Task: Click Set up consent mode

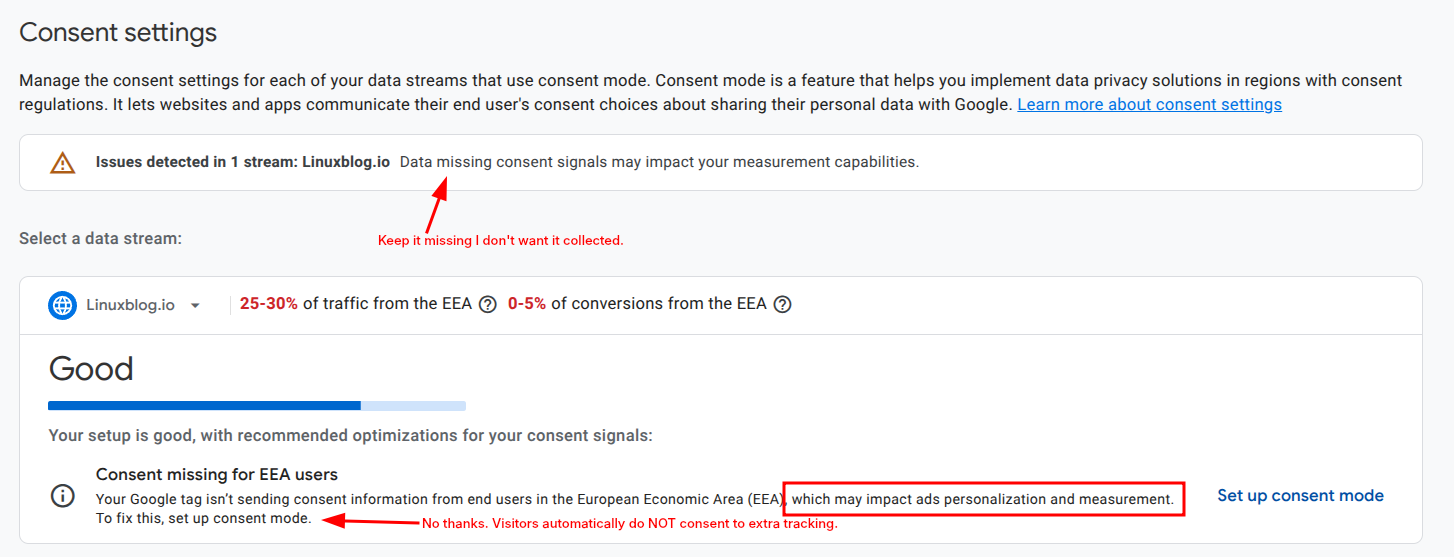Action: pyautogui.click(x=1300, y=496)
